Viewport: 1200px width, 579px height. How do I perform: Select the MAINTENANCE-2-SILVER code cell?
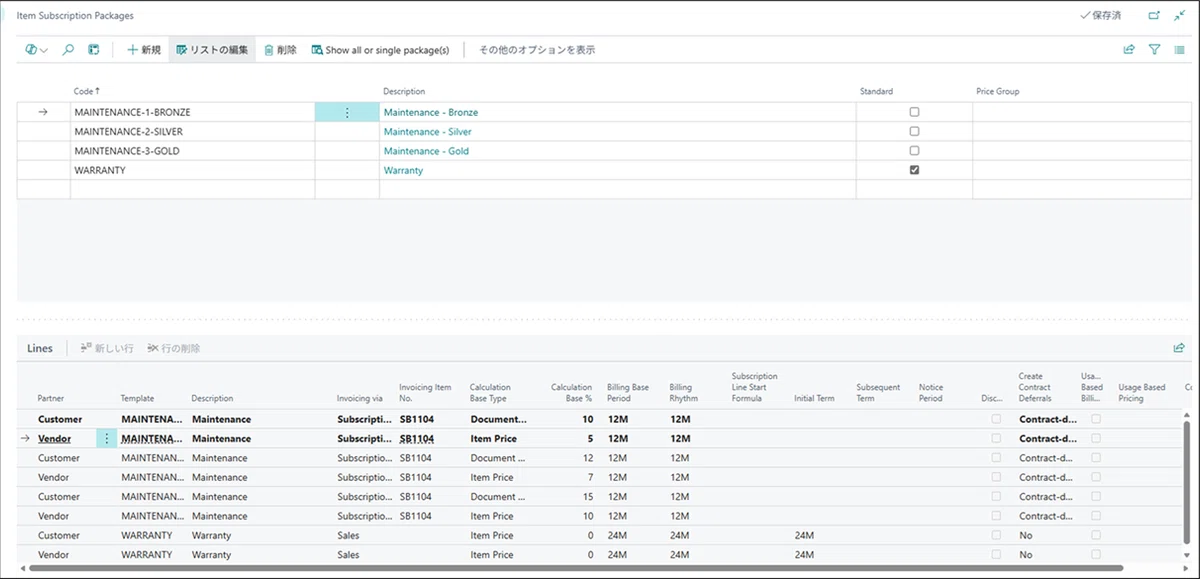pos(192,131)
